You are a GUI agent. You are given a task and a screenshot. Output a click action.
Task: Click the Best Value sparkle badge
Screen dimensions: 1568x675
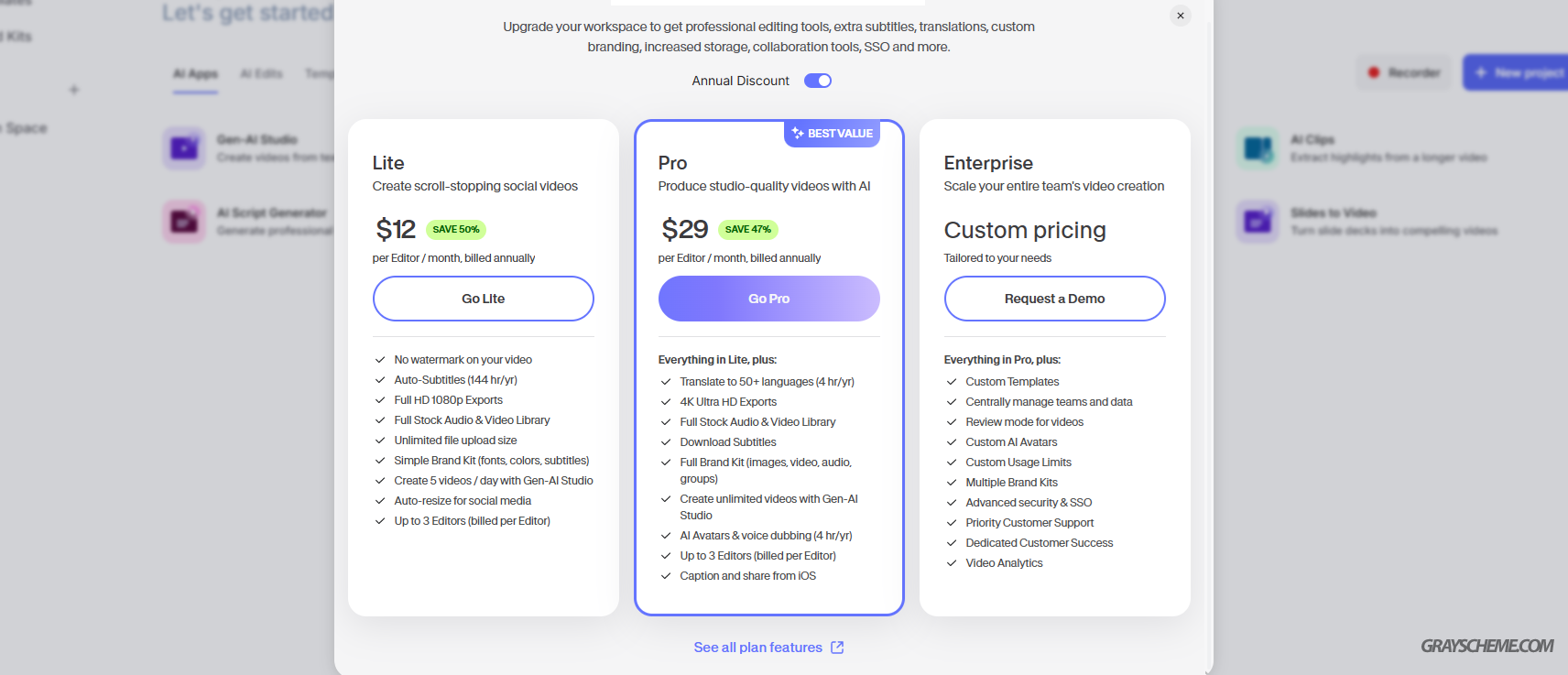[x=832, y=134]
